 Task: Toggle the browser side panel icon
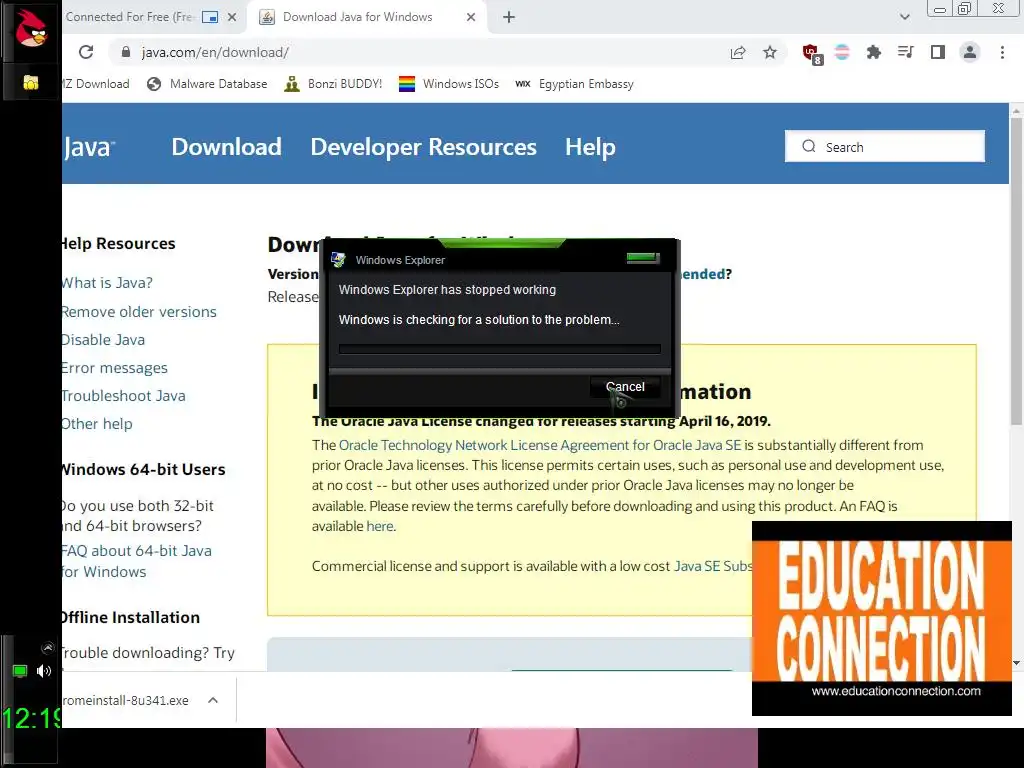938,52
